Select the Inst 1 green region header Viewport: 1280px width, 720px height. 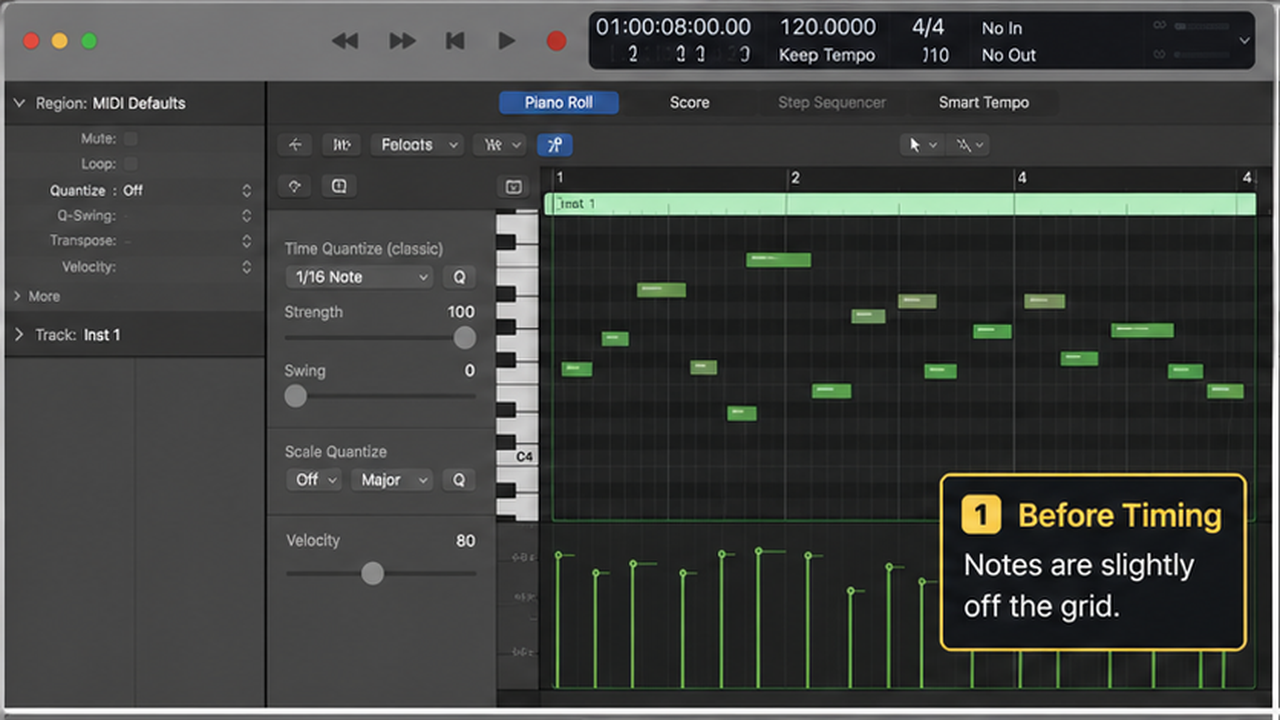pyautogui.click(x=900, y=204)
